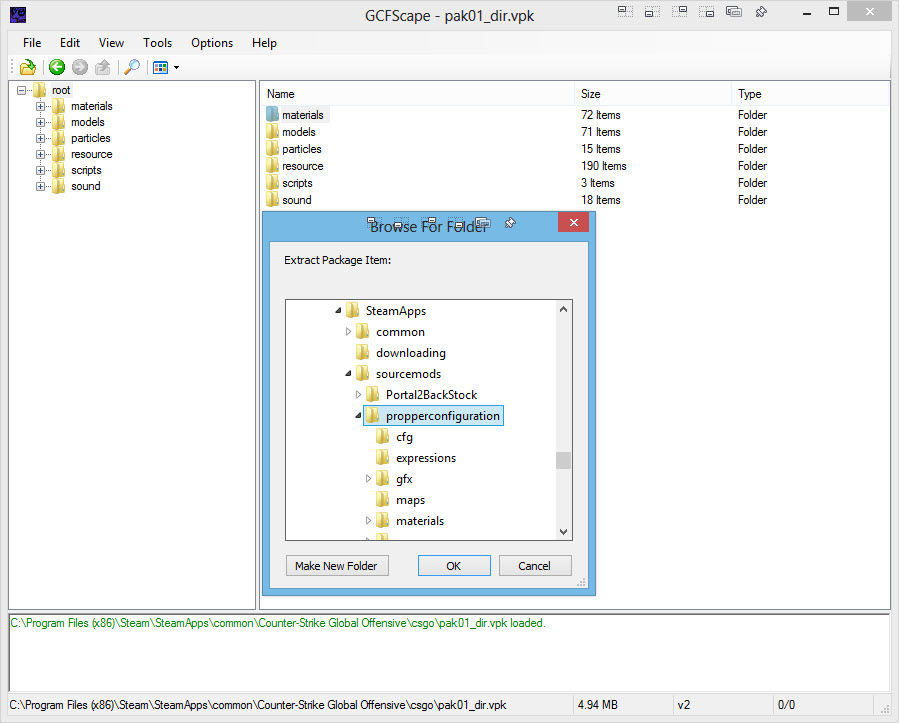Viewport: 899px width, 723px height.
Task: Click the resource folder icon in file list
Action: pos(272,166)
